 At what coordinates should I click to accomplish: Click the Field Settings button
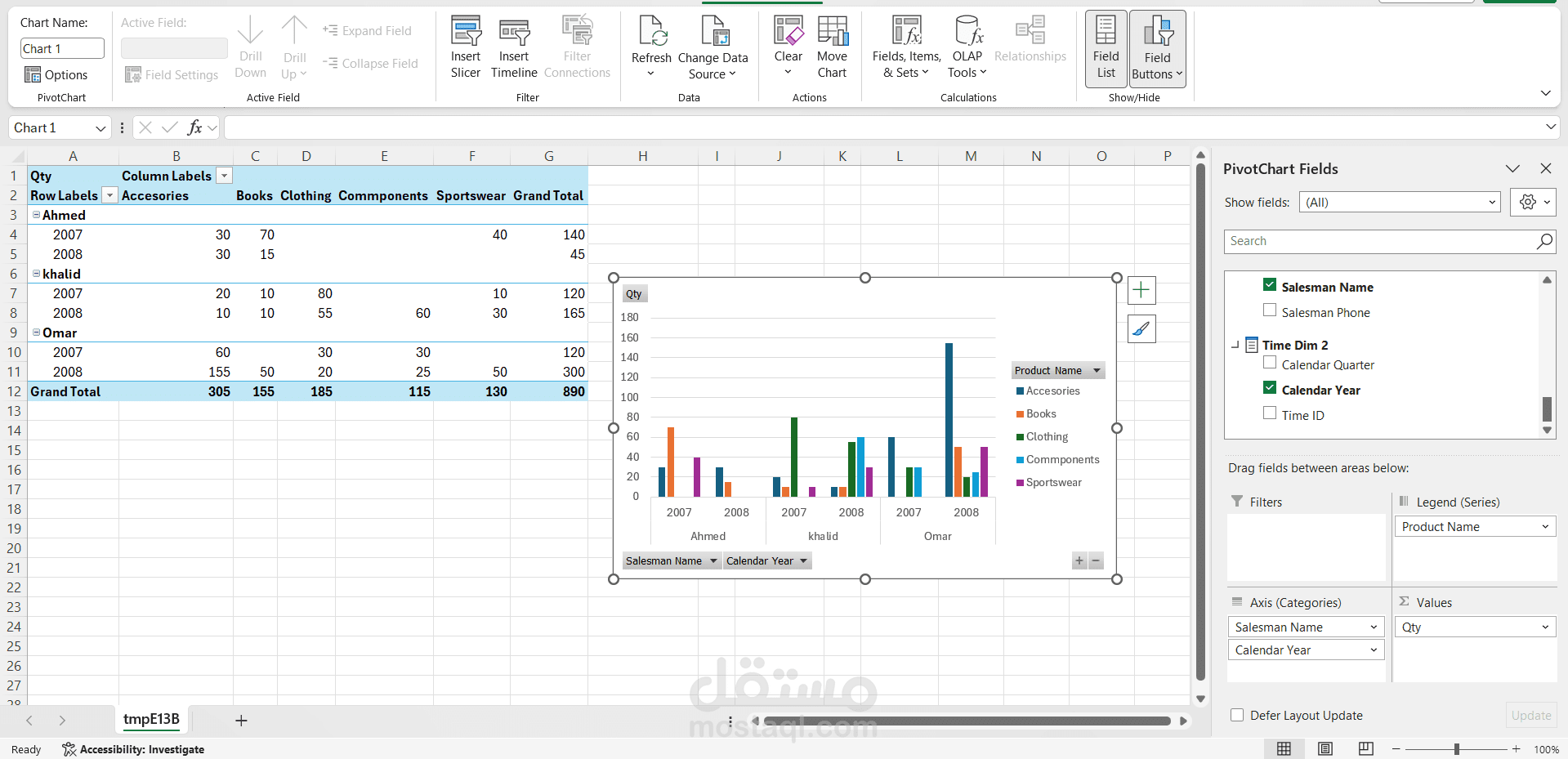[172, 74]
